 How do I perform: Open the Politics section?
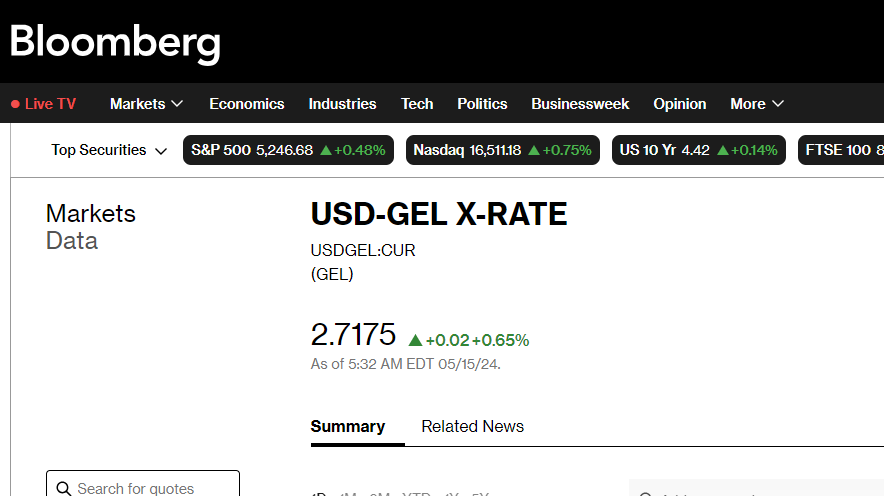(x=482, y=104)
